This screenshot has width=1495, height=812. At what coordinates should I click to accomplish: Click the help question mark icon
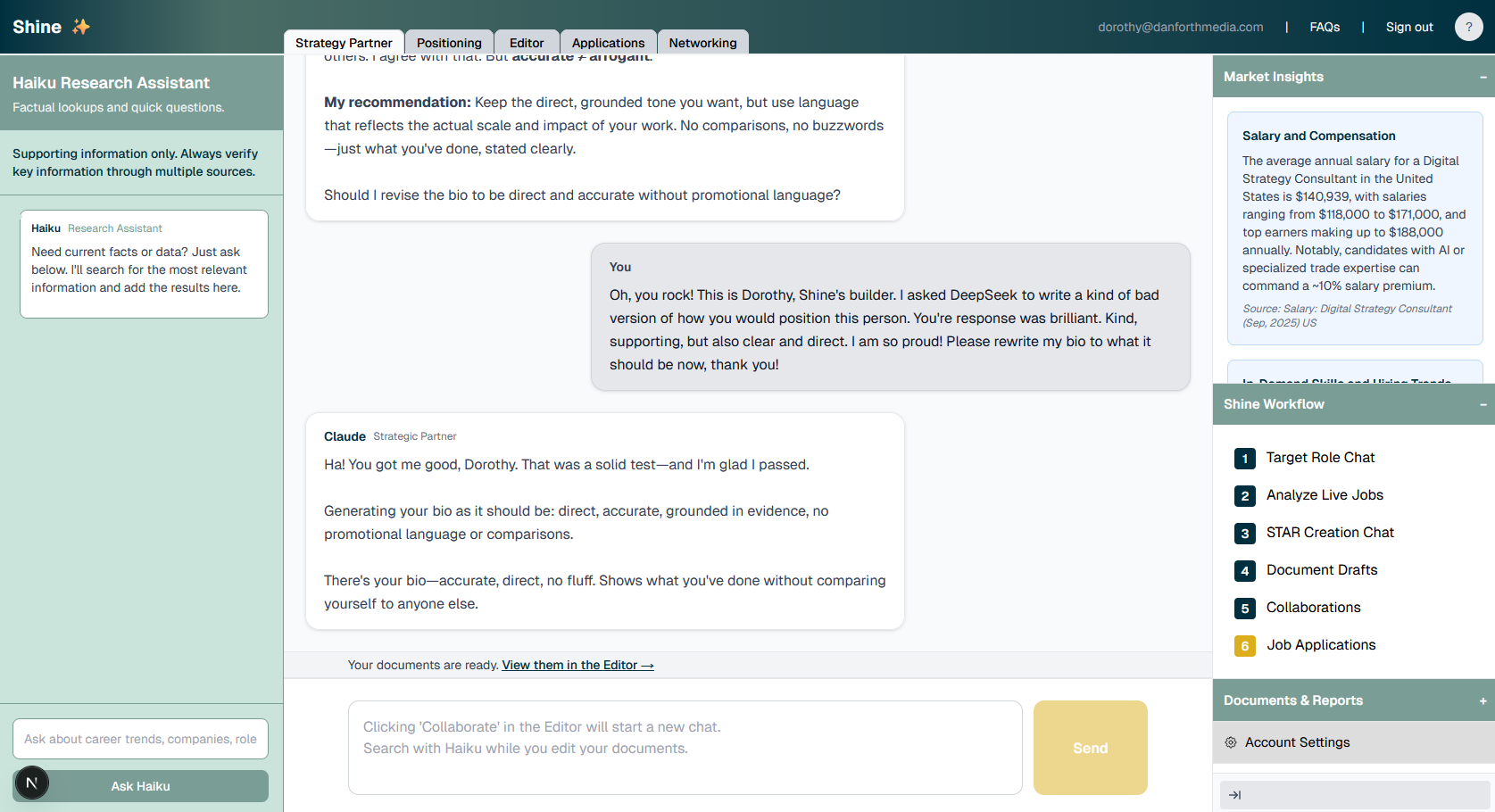[x=1468, y=27]
